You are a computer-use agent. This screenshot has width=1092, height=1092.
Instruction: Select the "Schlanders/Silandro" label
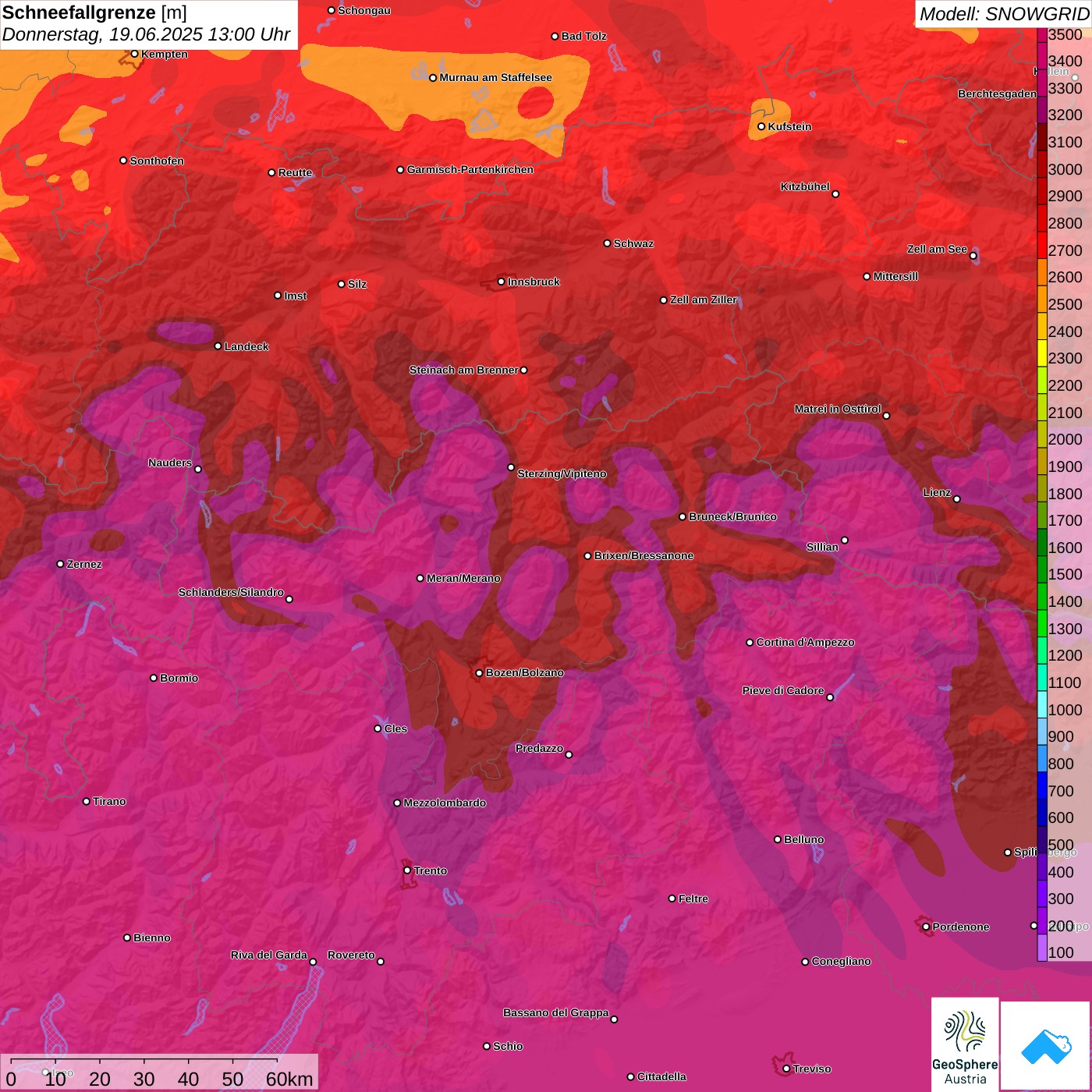coord(231,592)
